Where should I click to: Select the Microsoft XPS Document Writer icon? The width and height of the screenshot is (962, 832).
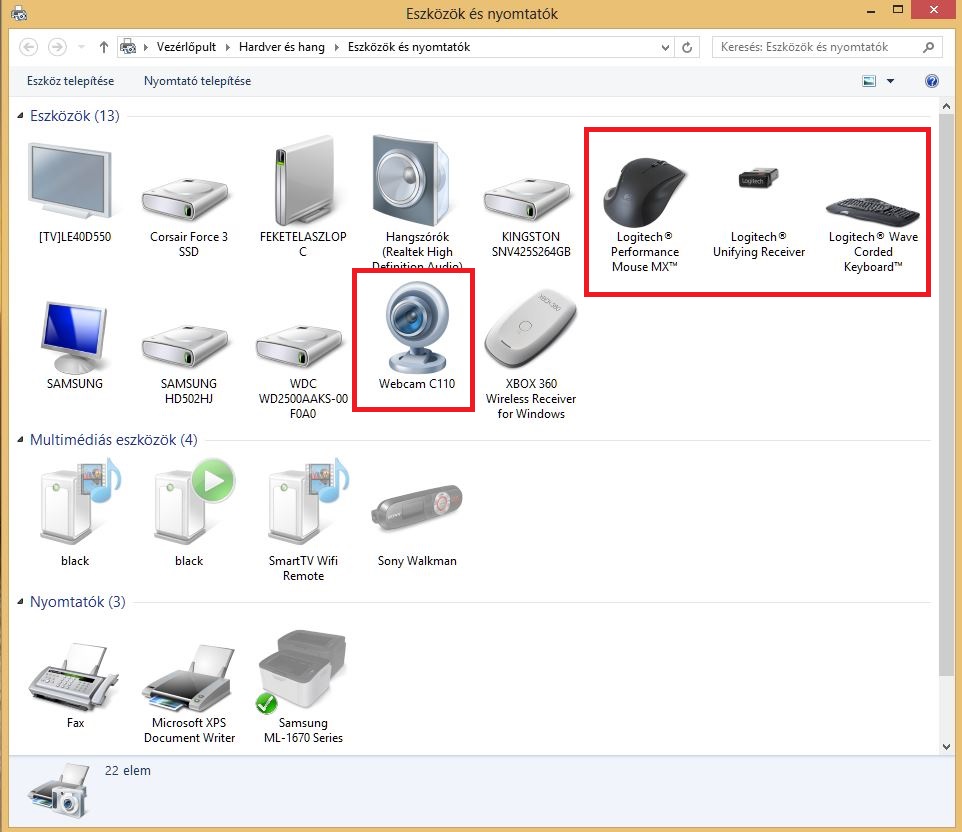188,678
